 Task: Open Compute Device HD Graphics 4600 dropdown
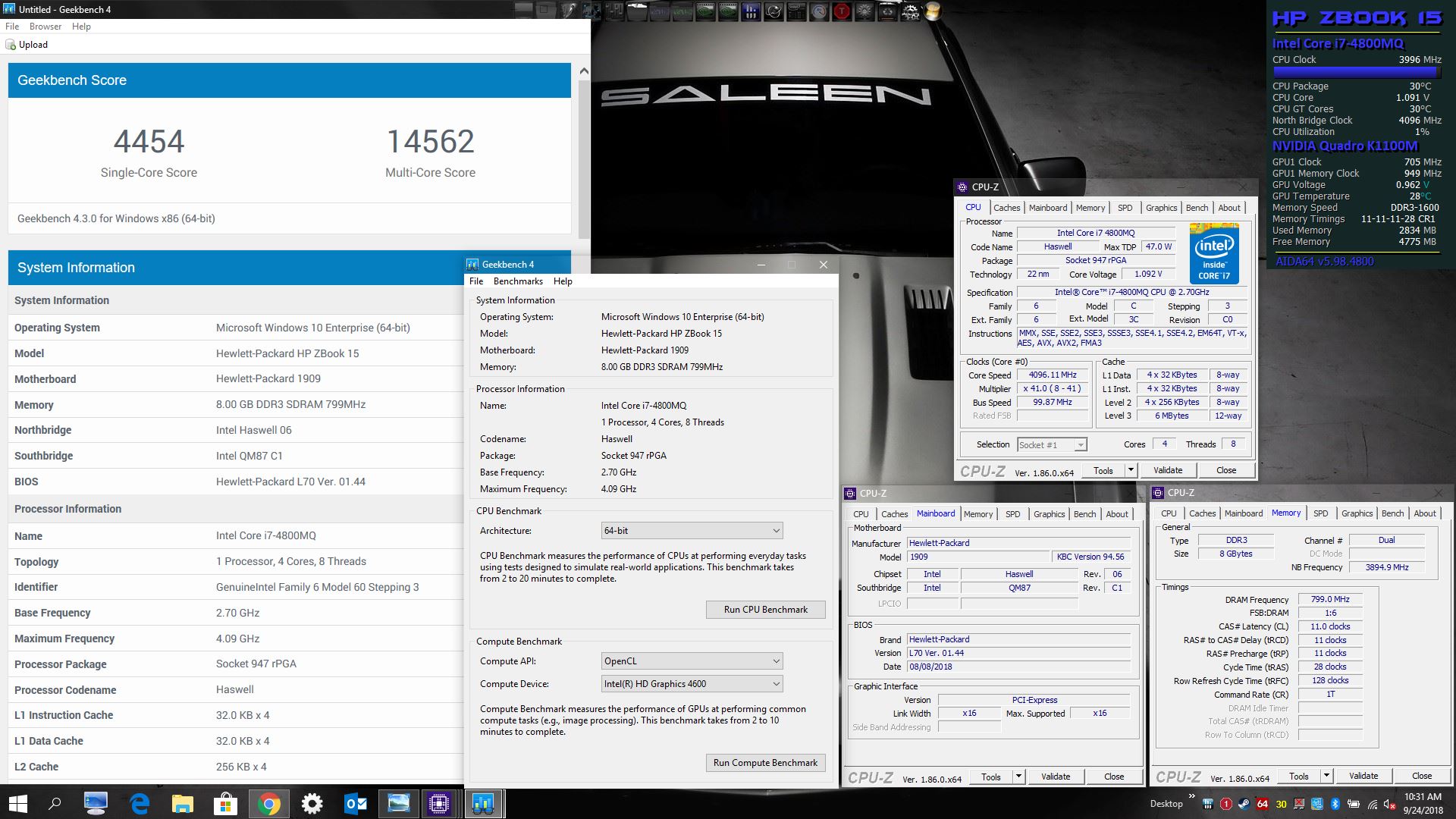(x=692, y=684)
